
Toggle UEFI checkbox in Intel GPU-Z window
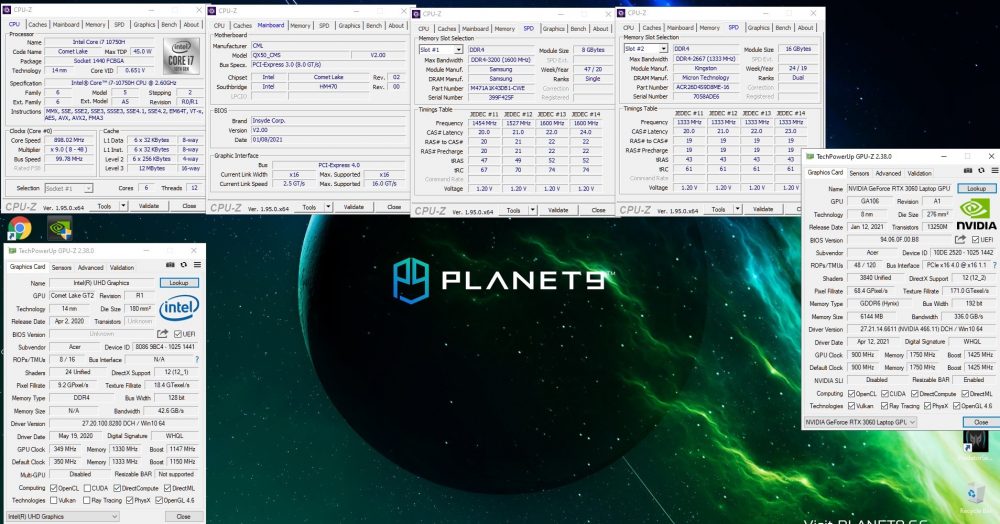pos(178,334)
